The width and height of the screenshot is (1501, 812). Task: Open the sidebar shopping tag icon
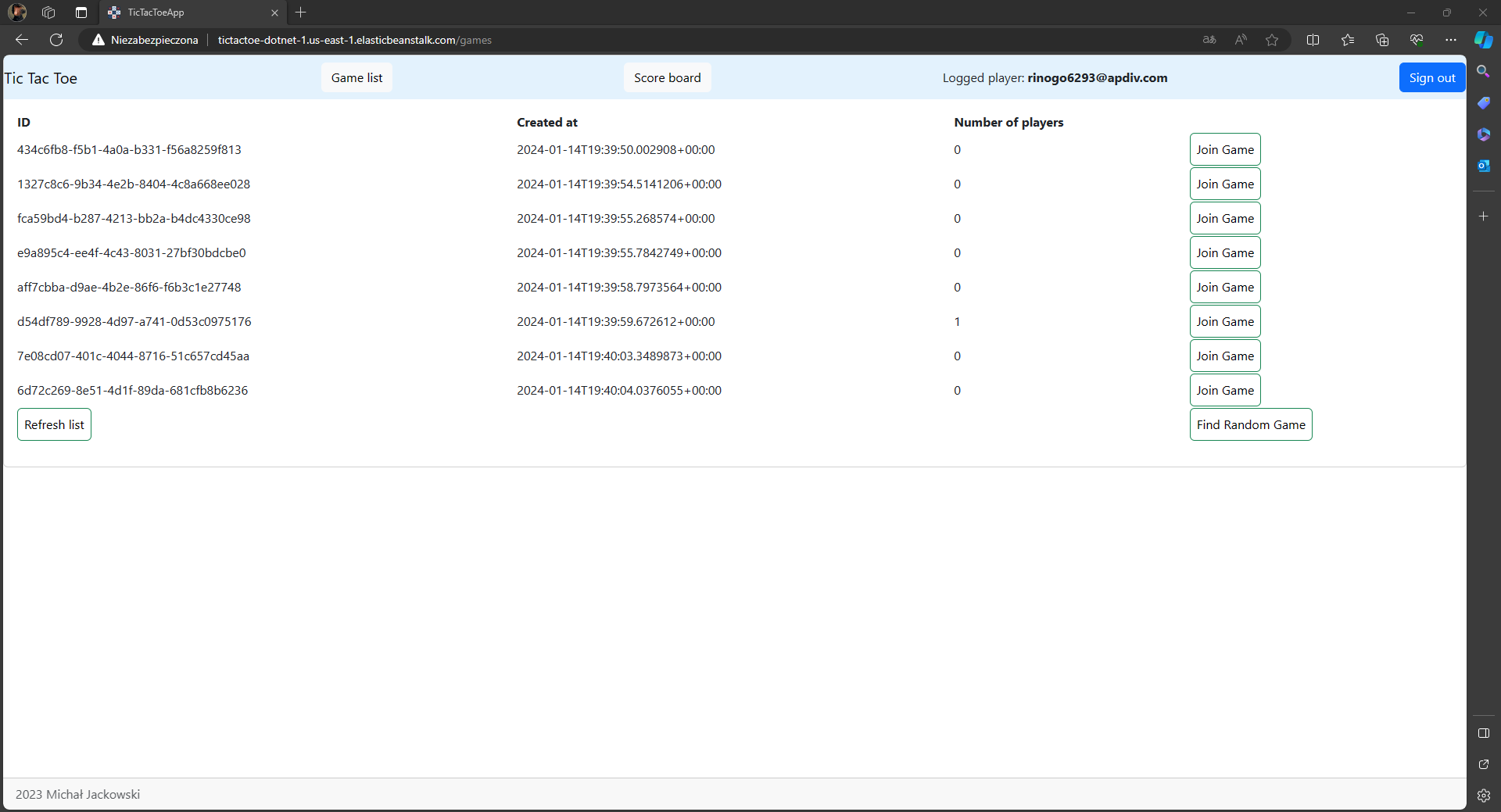coord(1483,102)
